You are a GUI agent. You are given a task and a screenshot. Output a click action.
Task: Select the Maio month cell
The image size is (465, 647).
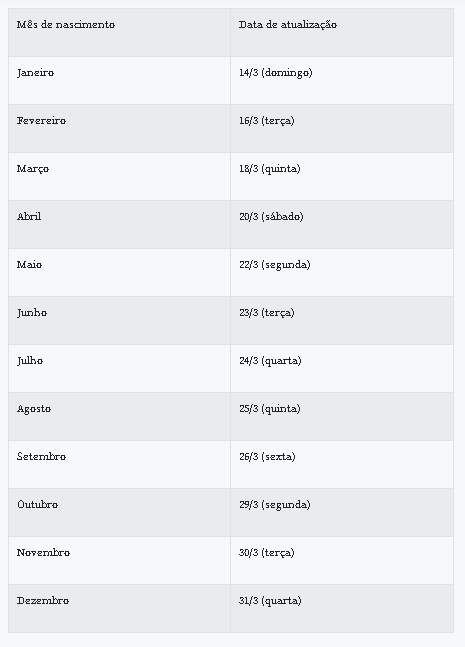click(119, 272)
